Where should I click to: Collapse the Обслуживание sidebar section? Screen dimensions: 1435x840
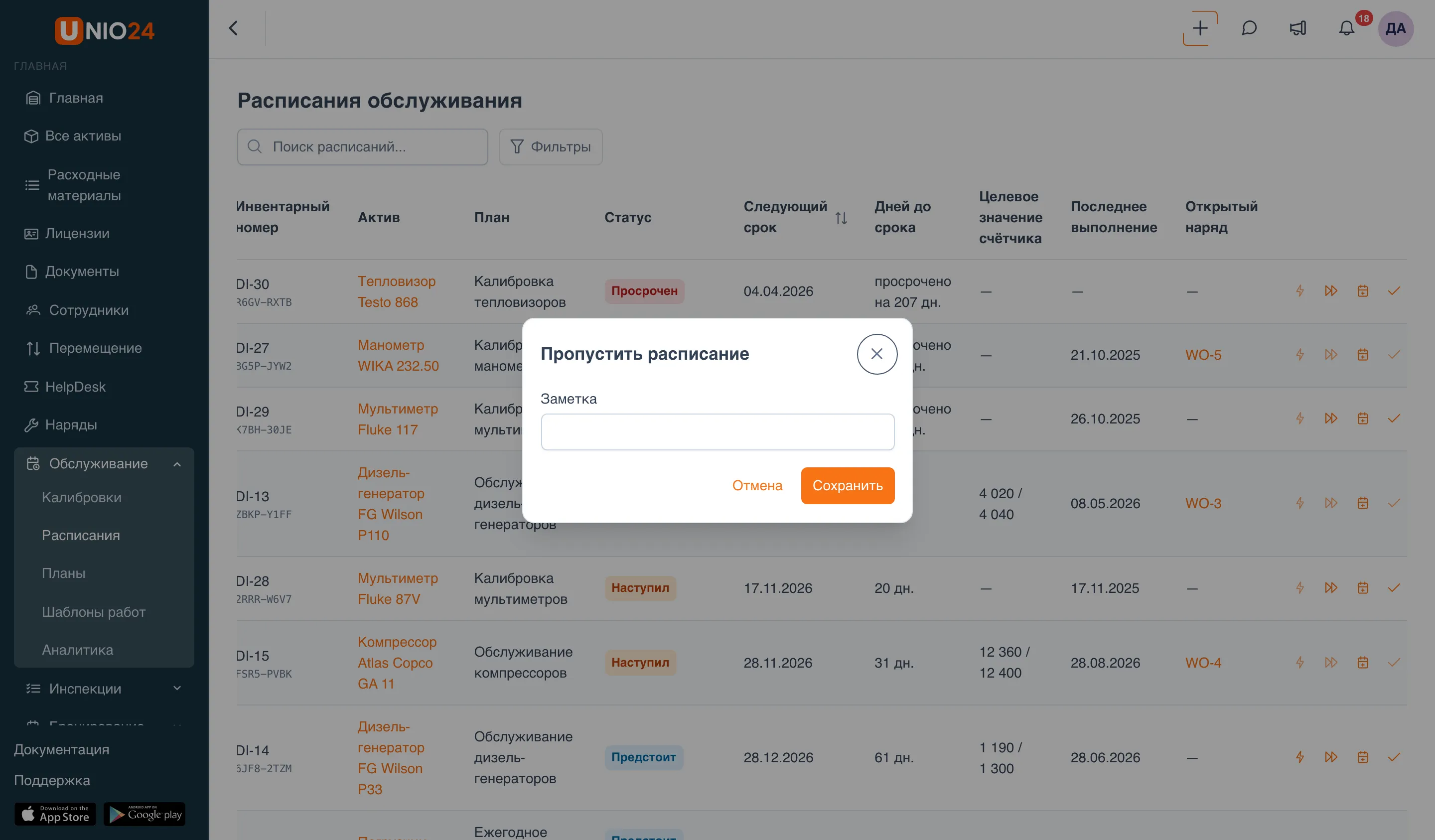(x=177, y=463)
